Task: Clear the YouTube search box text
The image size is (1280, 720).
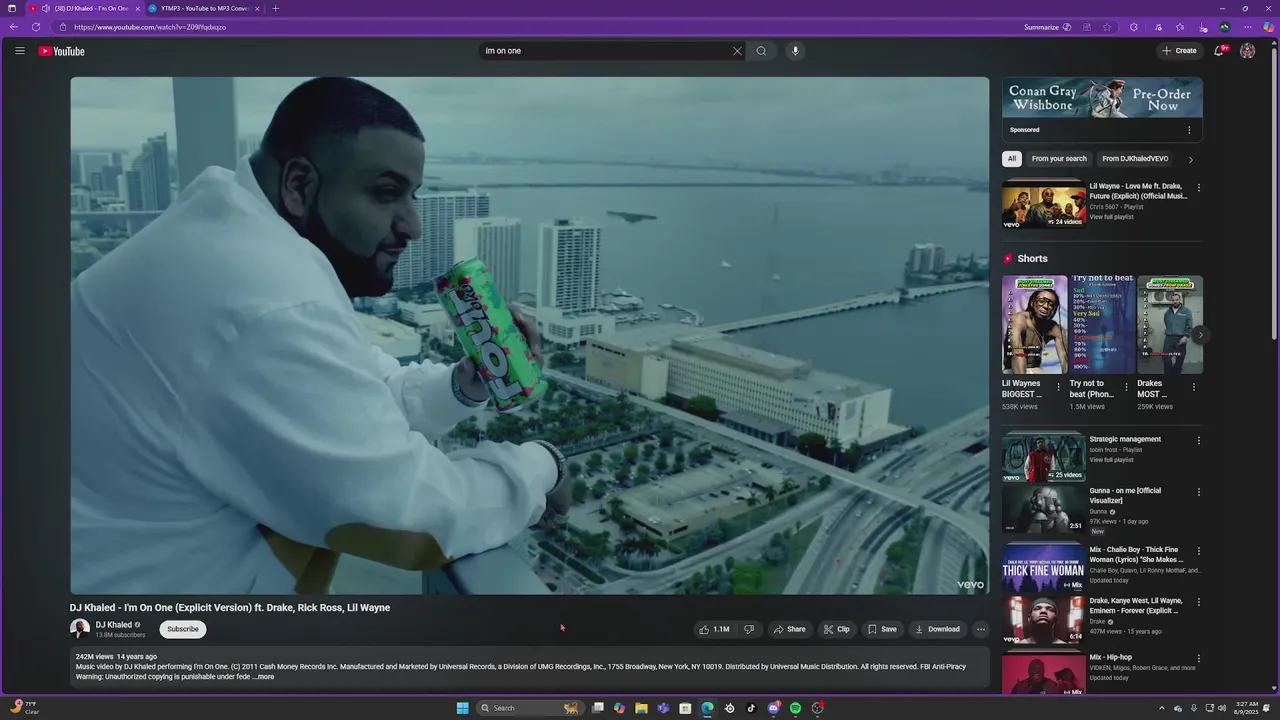Action: pyautogui.click(x=737, y=51)
